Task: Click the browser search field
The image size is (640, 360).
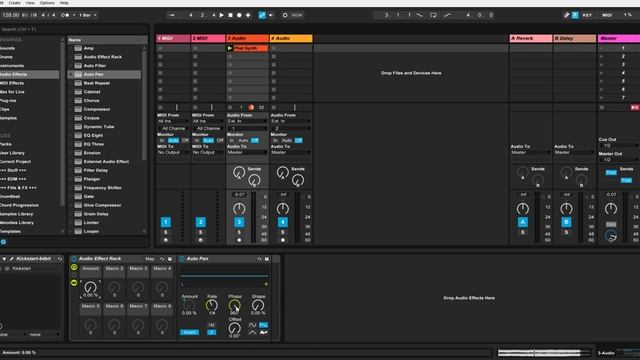Action: click(73, 29)
